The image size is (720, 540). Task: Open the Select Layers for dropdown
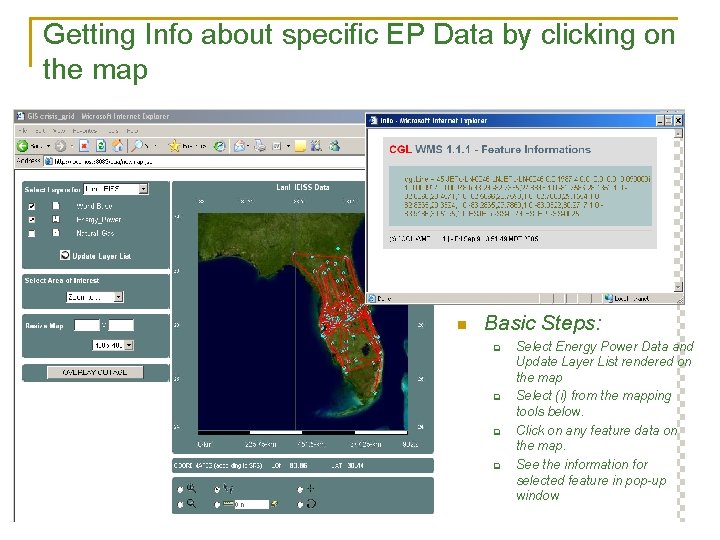click(116, 189)
